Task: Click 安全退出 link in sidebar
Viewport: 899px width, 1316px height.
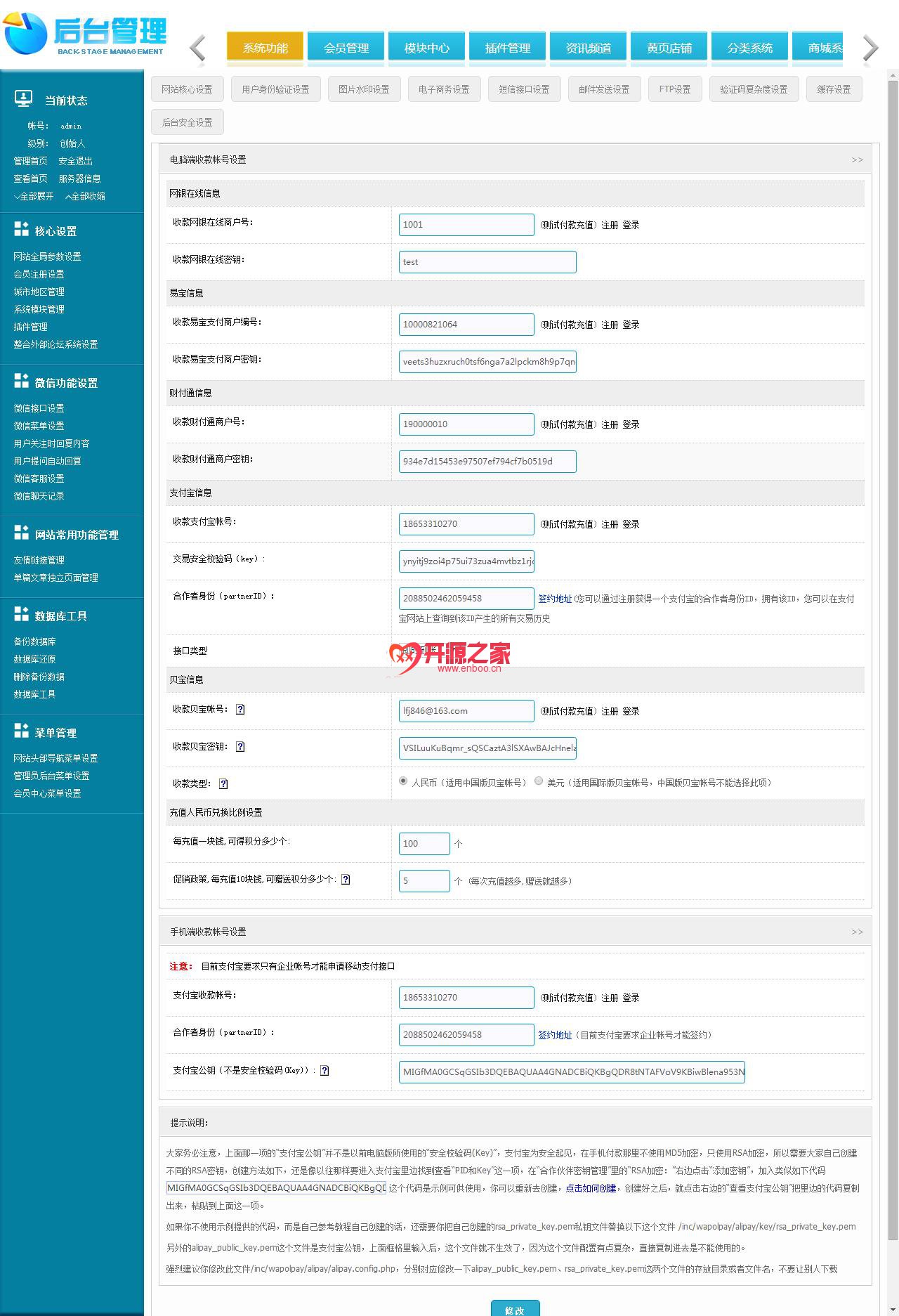Action: pos(76,162)
